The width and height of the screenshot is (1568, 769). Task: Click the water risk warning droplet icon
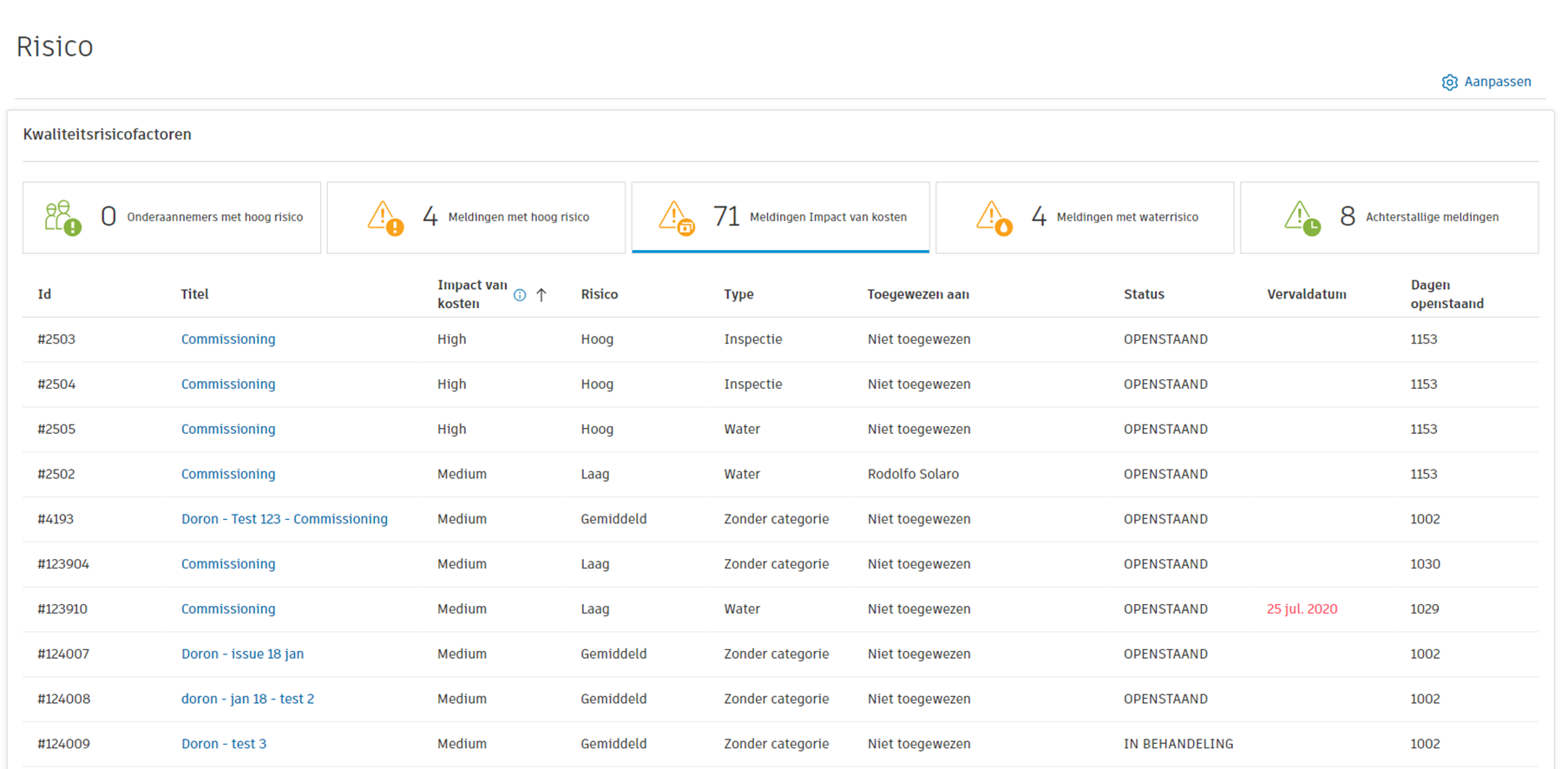[x=994, y=218]
